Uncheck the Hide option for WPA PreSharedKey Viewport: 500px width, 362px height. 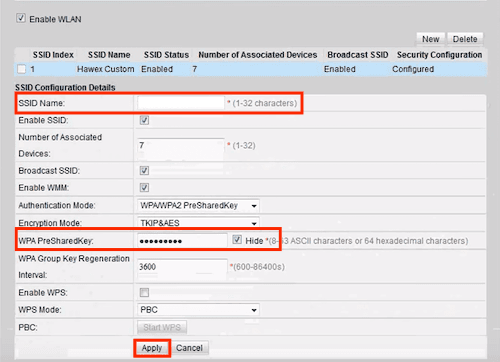pyautogui.click(x=237, y=240)
